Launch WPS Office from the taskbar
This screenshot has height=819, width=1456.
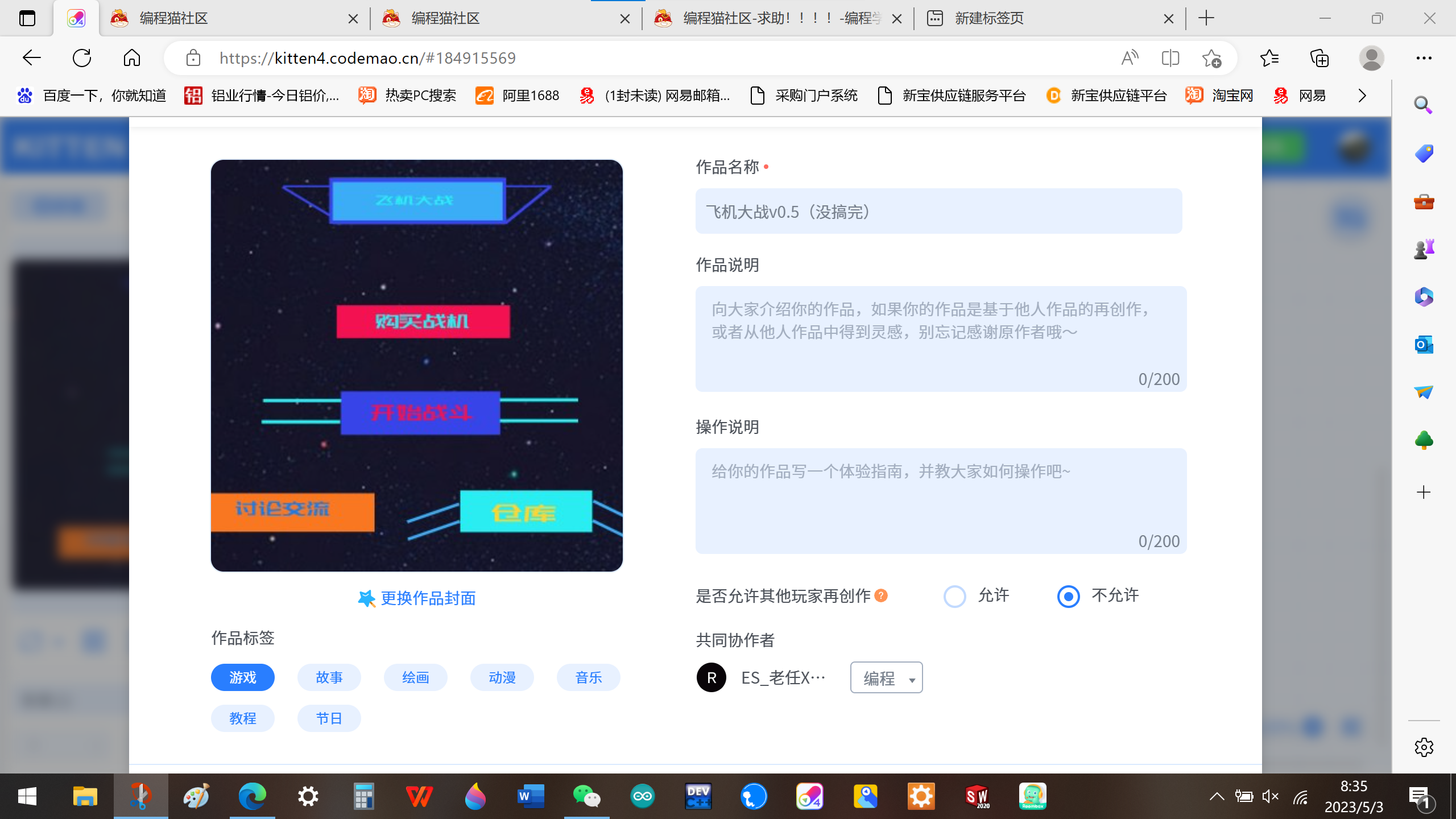point(419,796)
